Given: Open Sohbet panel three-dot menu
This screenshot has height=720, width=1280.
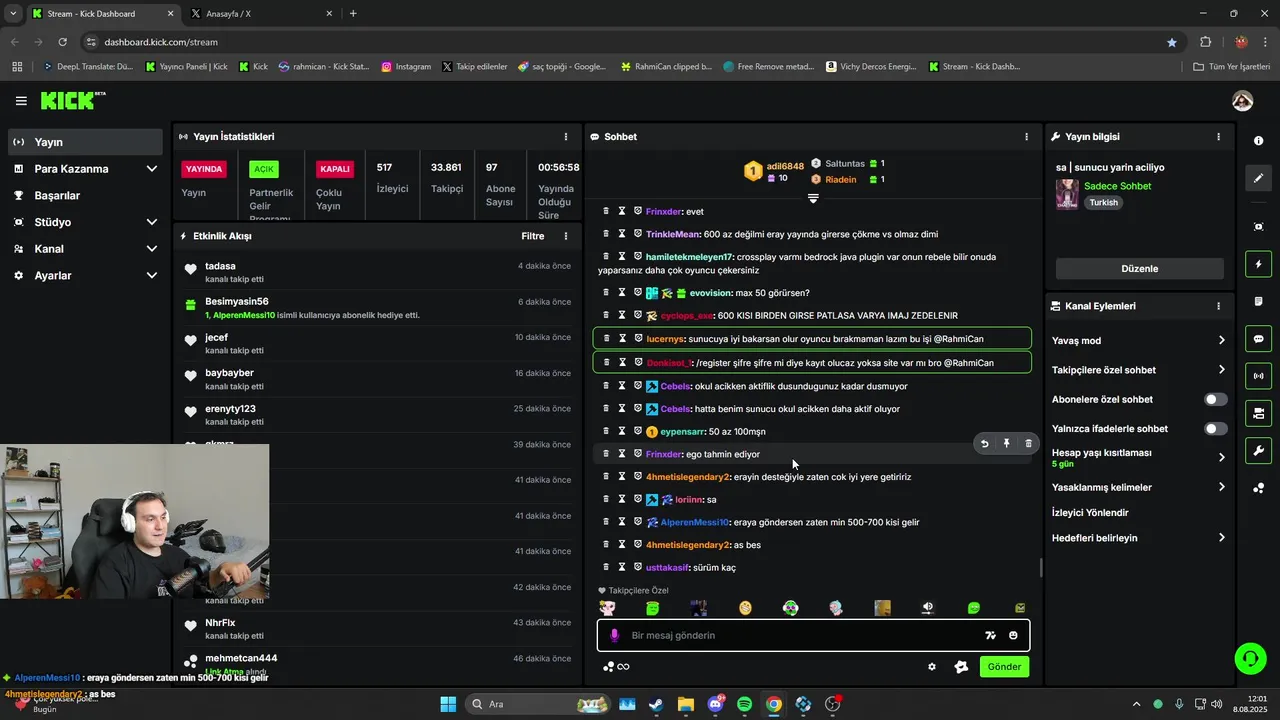Looking at the screenshot, I should coord(1026,136).
